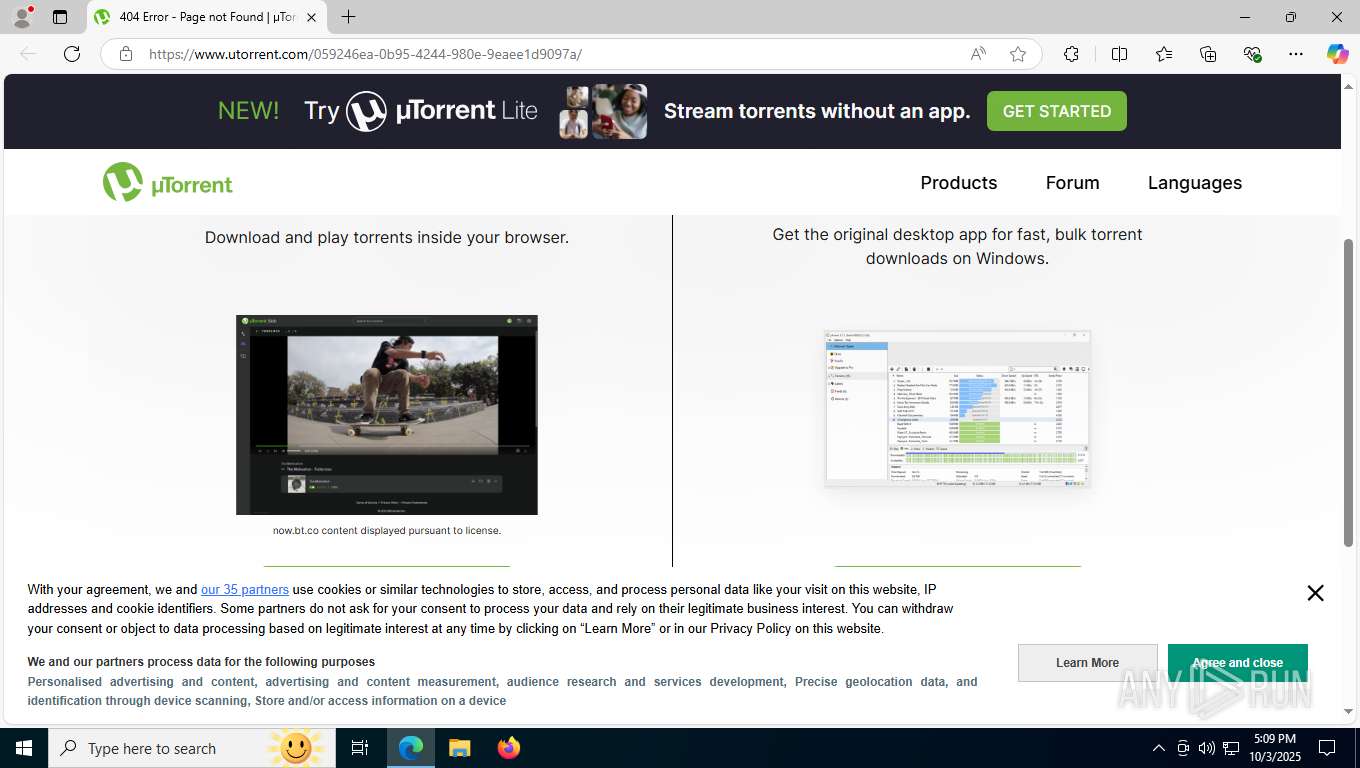Open the Copilot sidebar
The width and height of the screenshot is (1360, 768).
1337,54
